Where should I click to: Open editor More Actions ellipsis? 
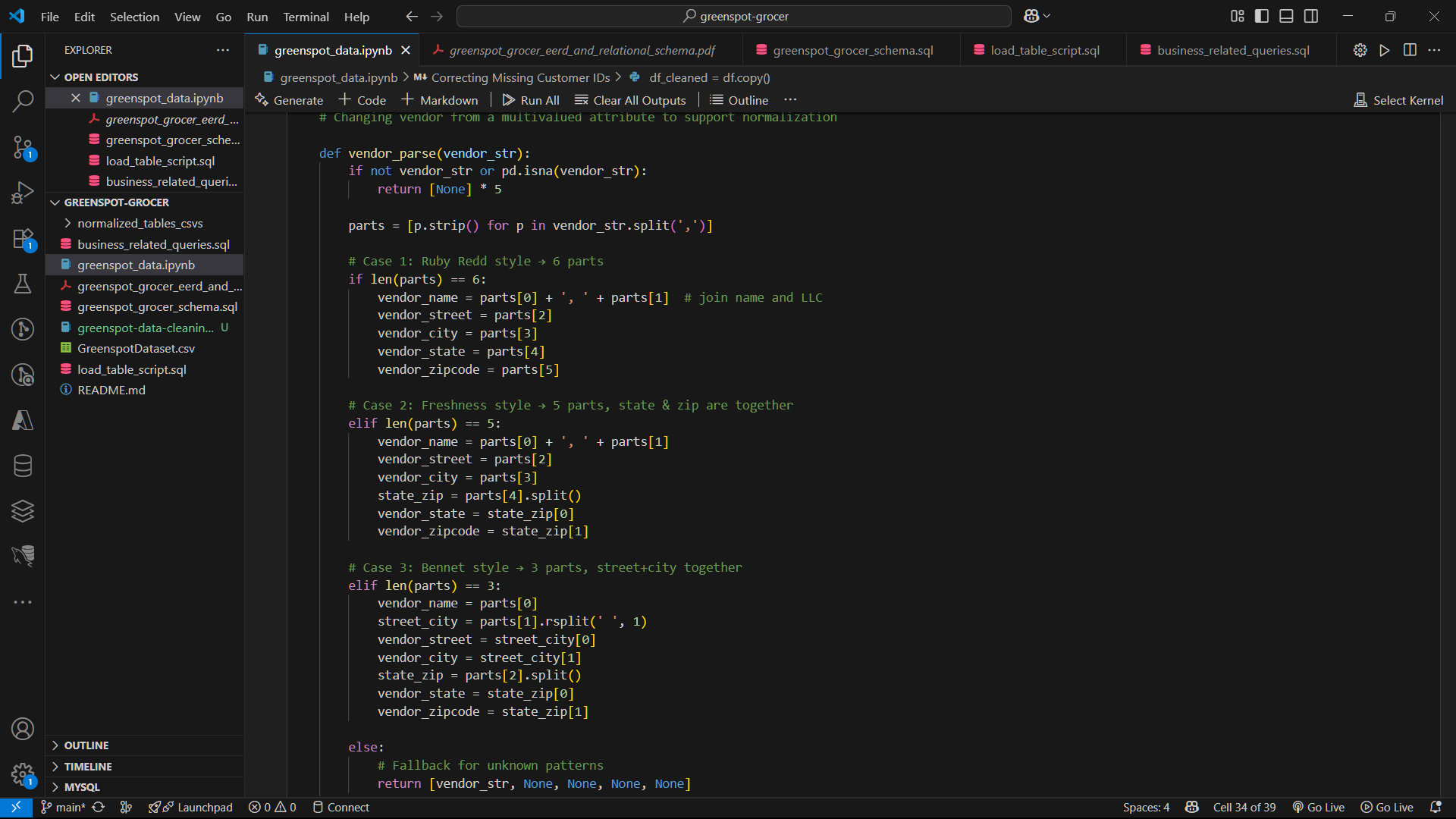pos(1434,50)
